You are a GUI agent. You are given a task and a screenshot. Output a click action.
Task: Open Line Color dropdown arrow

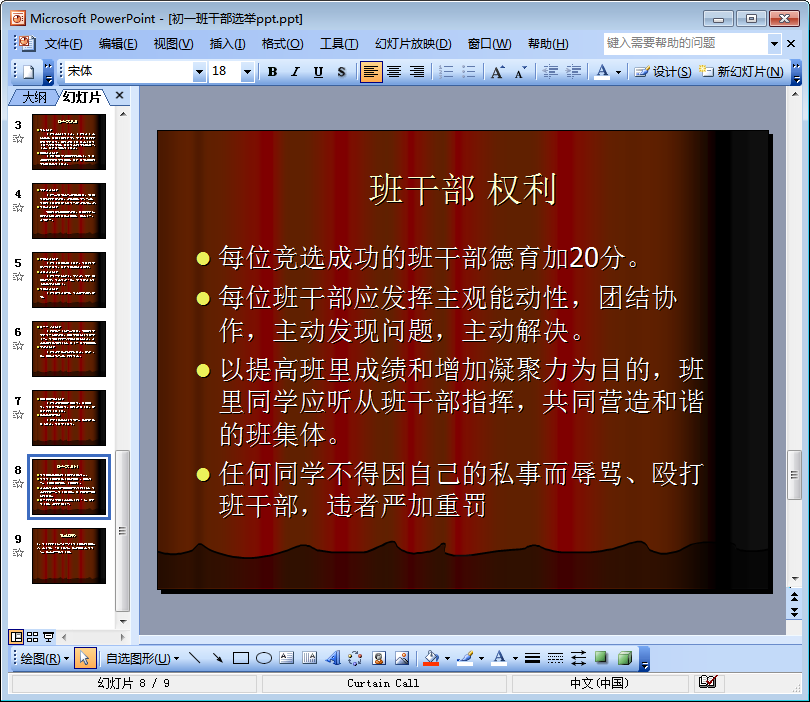[x=481, y=659]
